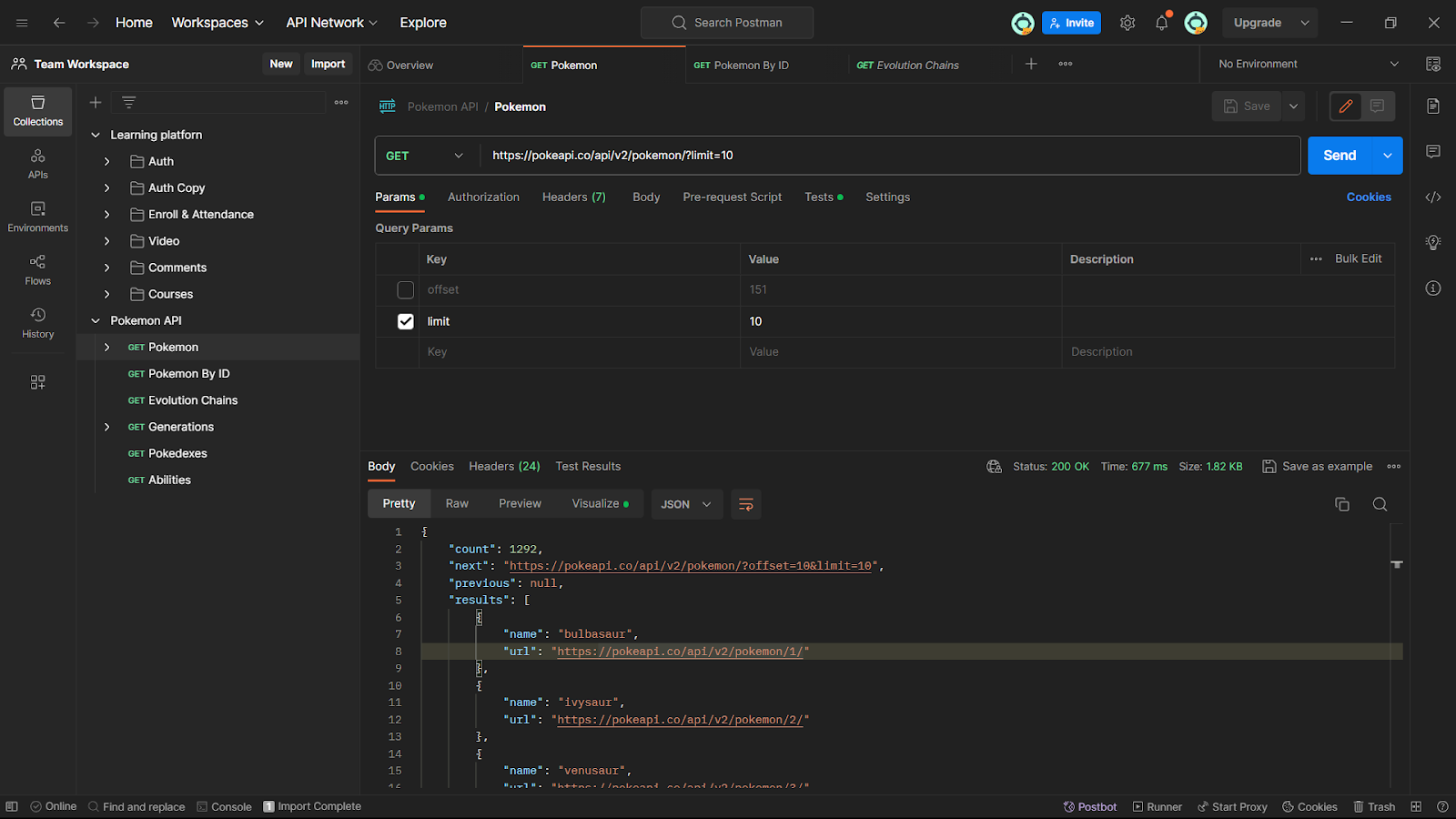1456x819 pixels.
Task: Open the Environments sidebar panel
Action: [38, 217]
